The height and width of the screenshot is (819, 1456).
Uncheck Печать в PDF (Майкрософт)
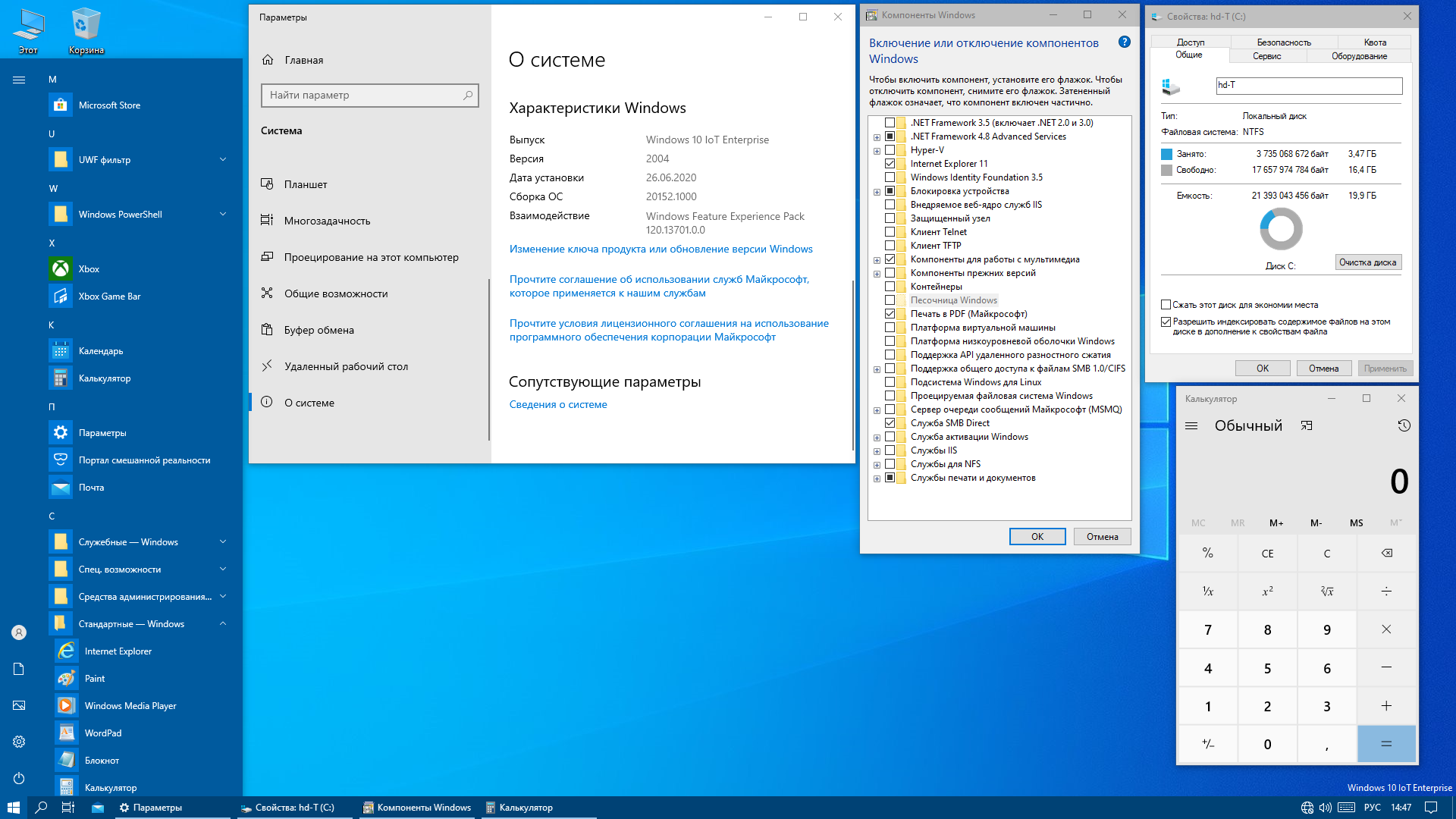pyautogui.click(x=890, y=314)
